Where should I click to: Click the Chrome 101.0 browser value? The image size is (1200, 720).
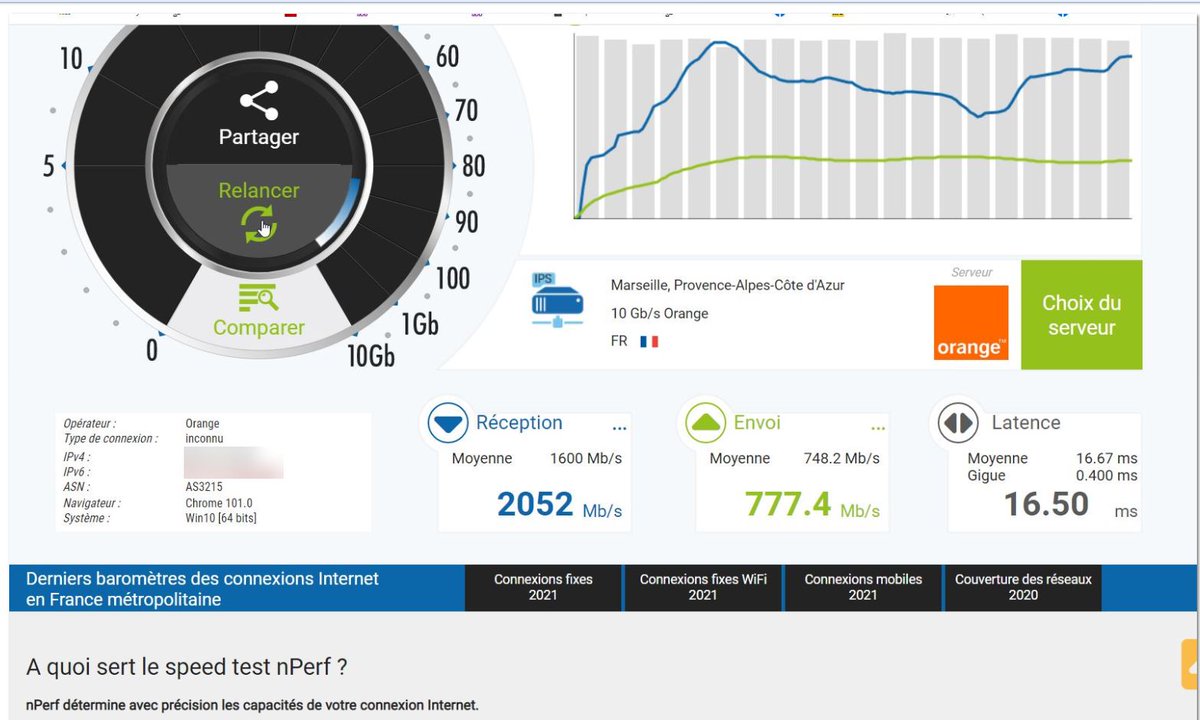point(219,503)
